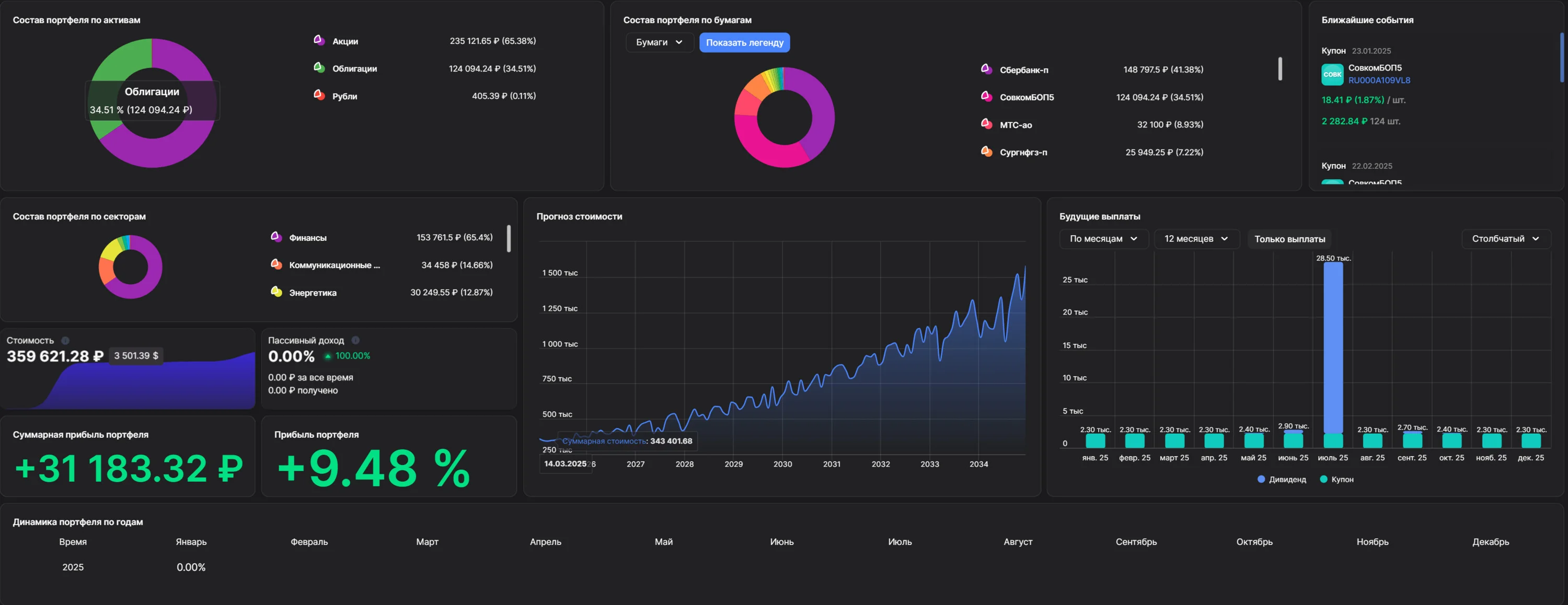Screen dimensions: 1568x605
Task: Click the +31 183.32 ₽ total profit value
Action: pyautogui.click(x=129, y=468)
